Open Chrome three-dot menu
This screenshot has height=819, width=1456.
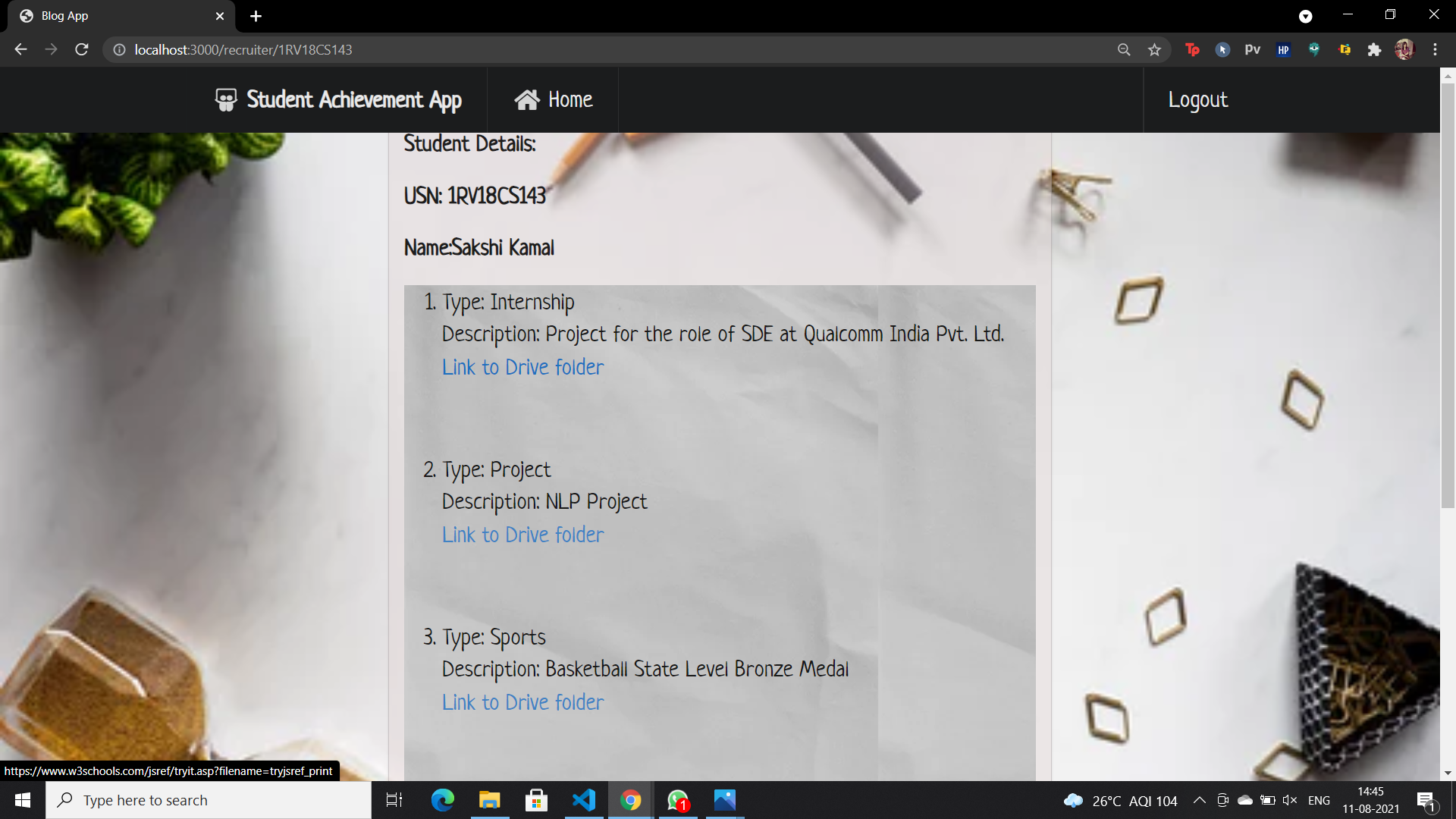(x=1435, y=50)
